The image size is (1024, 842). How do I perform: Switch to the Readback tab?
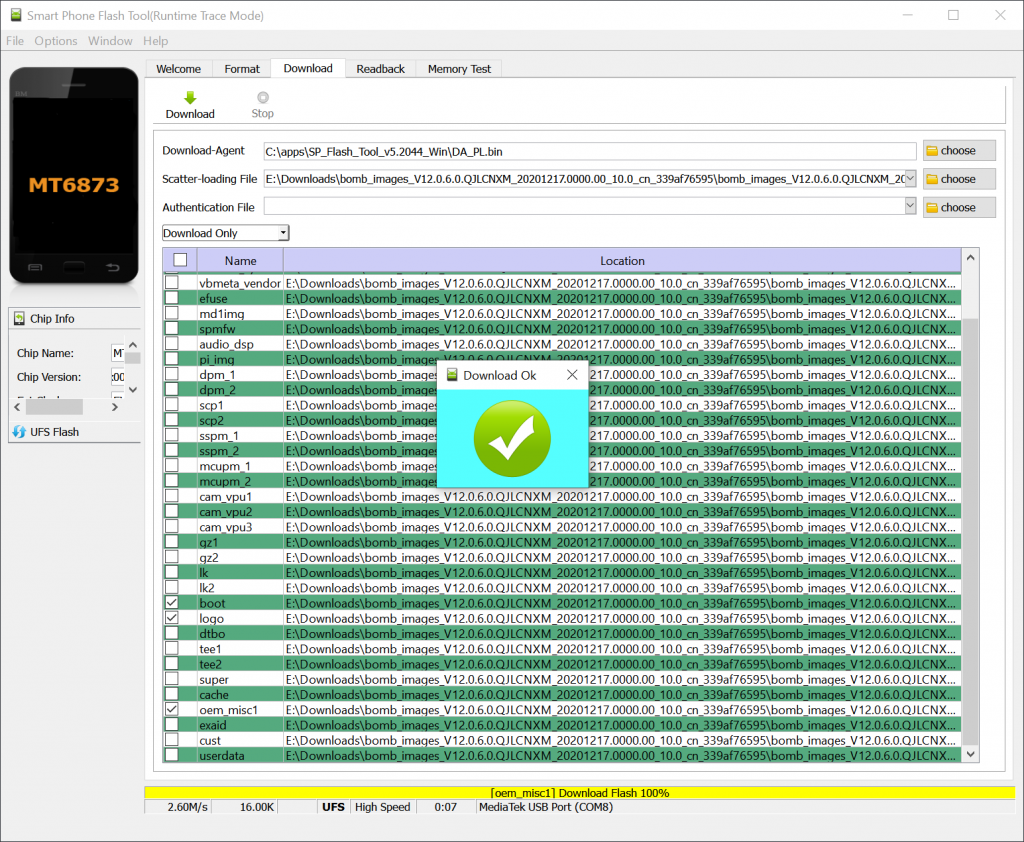click(x=380, y=69)
